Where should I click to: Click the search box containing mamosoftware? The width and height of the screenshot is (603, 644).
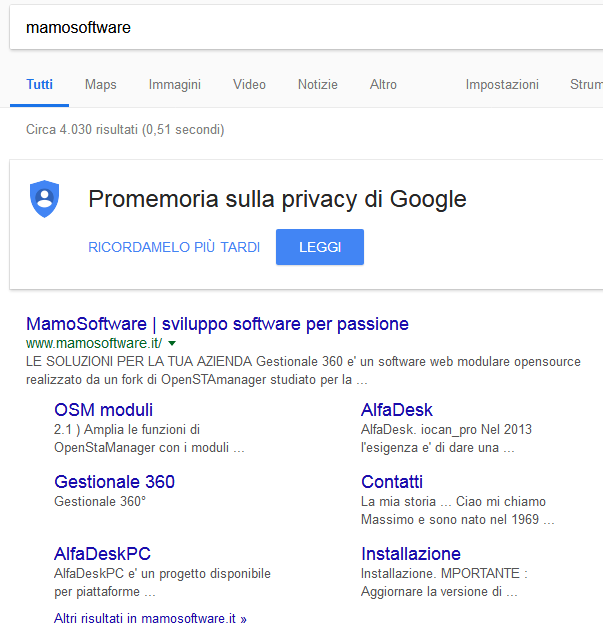[x=300, y=28]
